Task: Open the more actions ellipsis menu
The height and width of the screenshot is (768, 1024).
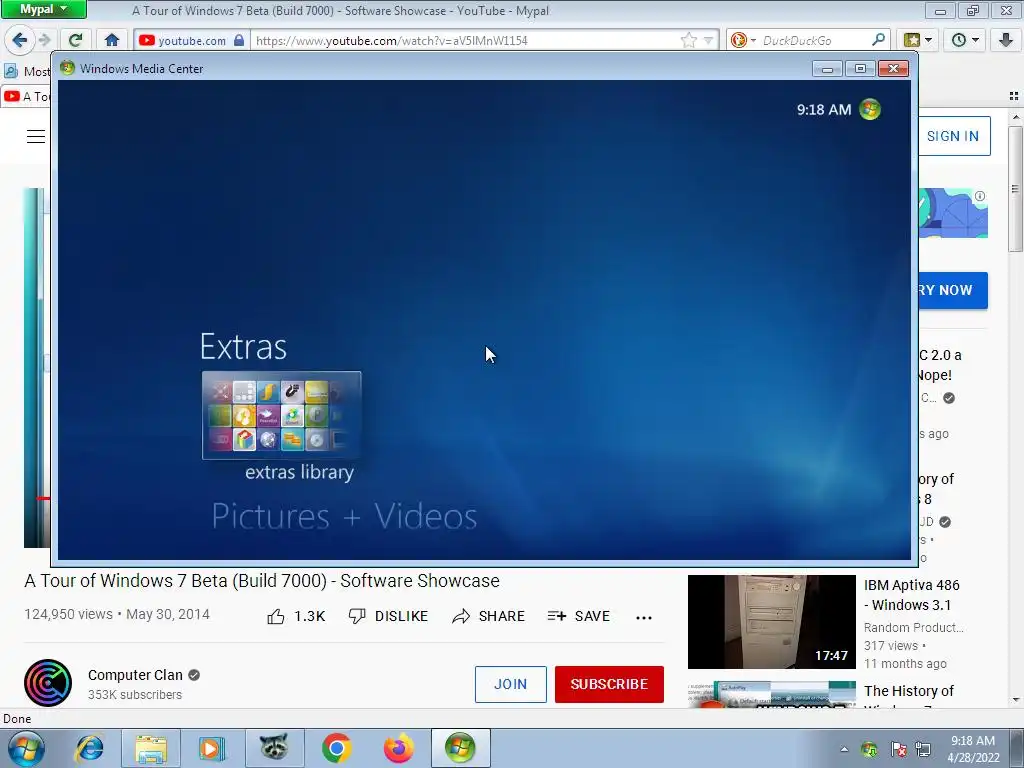Action: 644,617
